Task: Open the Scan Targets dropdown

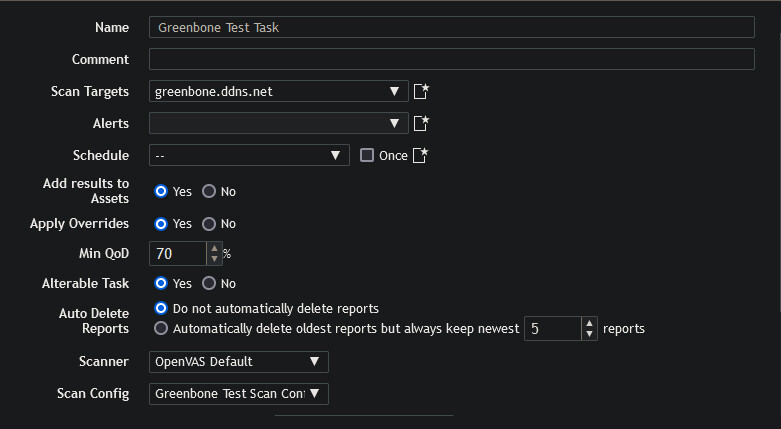Action: pos(278,91)
